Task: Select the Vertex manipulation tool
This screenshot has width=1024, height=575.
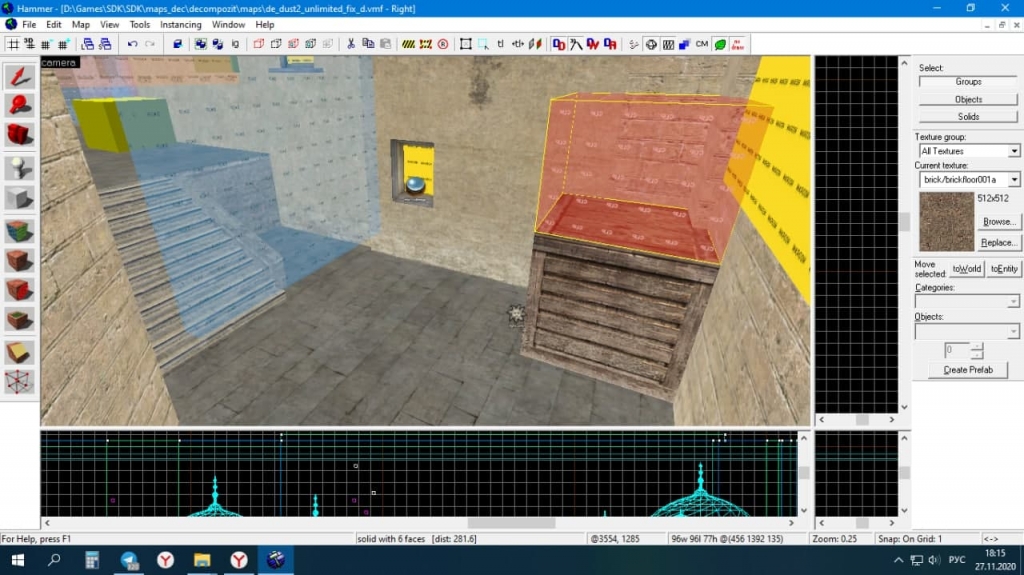Action: 19,382
